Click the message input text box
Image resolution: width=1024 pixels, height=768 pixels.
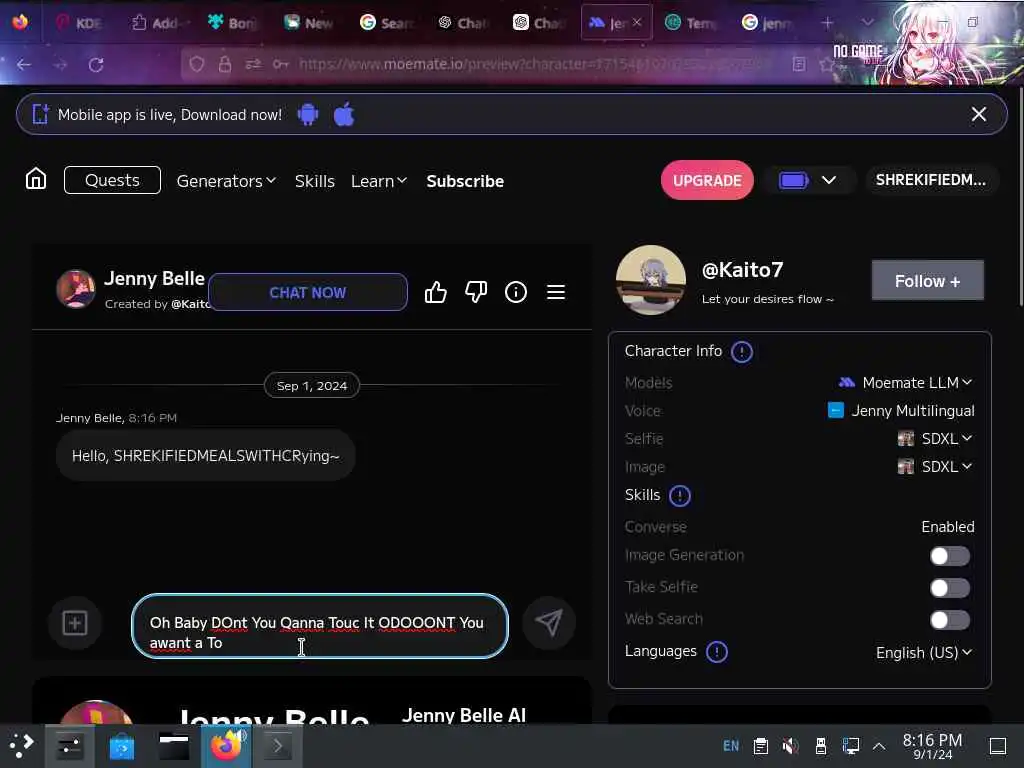(x=320, y=626)
